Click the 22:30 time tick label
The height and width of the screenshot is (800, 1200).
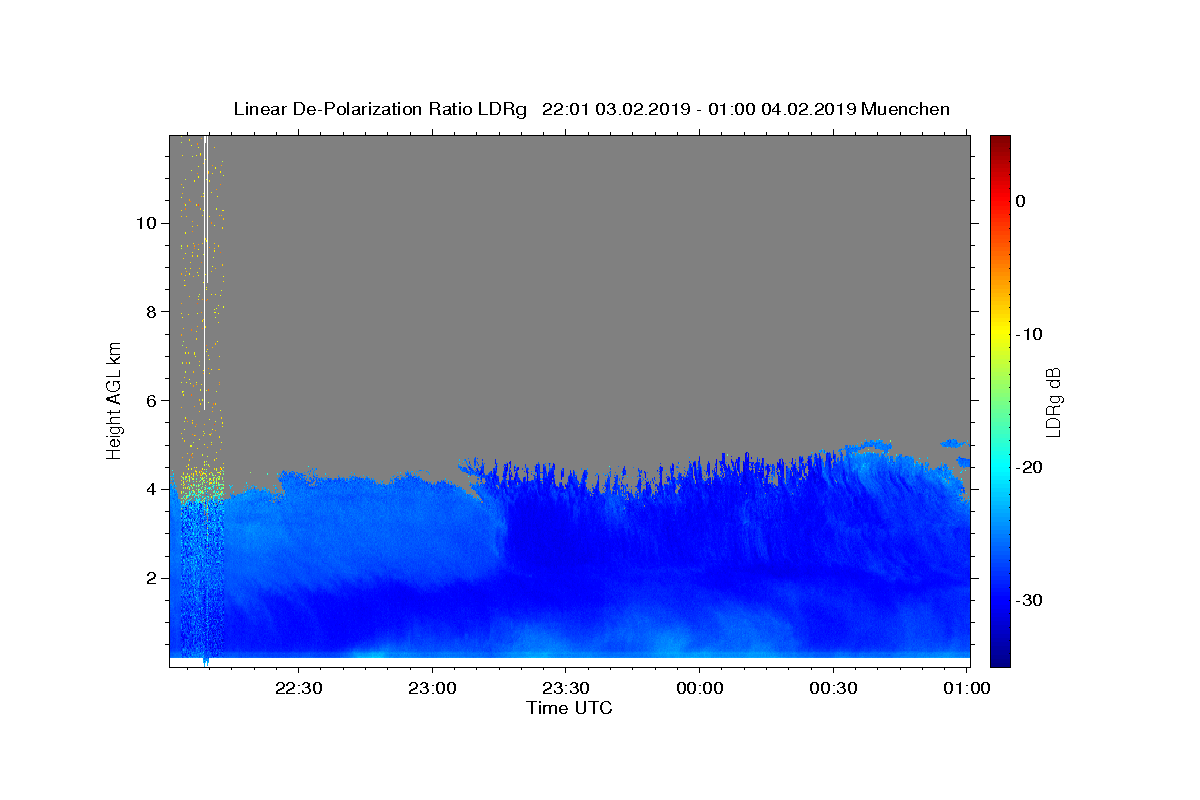tap(299, 688)
